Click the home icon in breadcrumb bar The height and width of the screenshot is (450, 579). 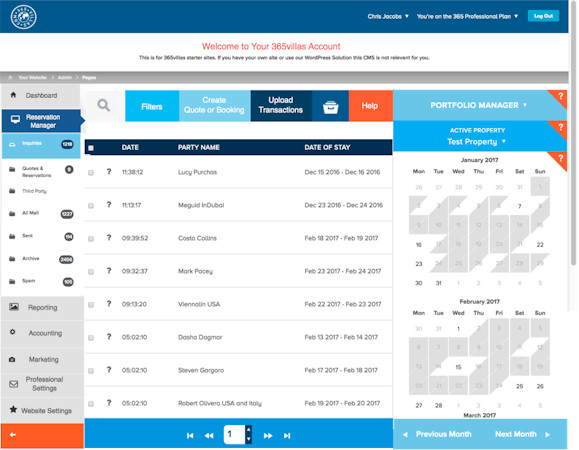(x=10, y=78)
